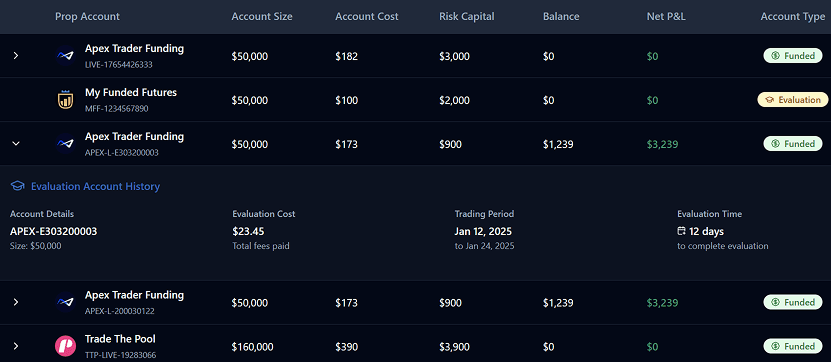Expand the Apex LIVE-17654426333 row chevron

(x=16, y=56)
